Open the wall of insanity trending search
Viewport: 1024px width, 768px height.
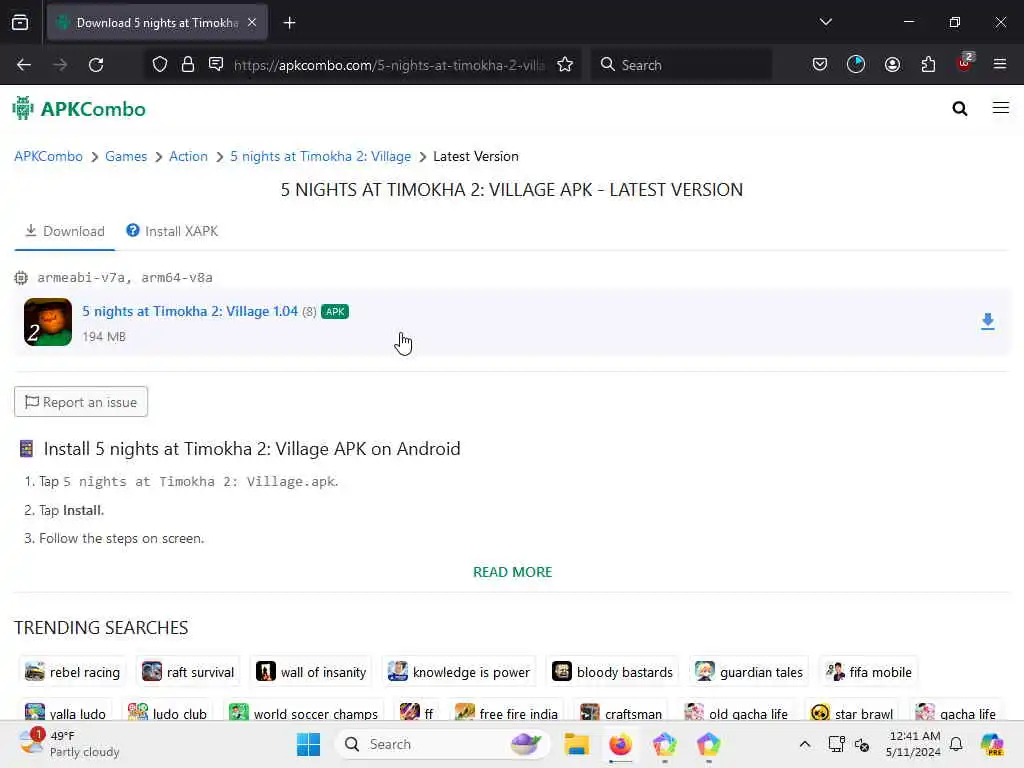tap(311, 672)
